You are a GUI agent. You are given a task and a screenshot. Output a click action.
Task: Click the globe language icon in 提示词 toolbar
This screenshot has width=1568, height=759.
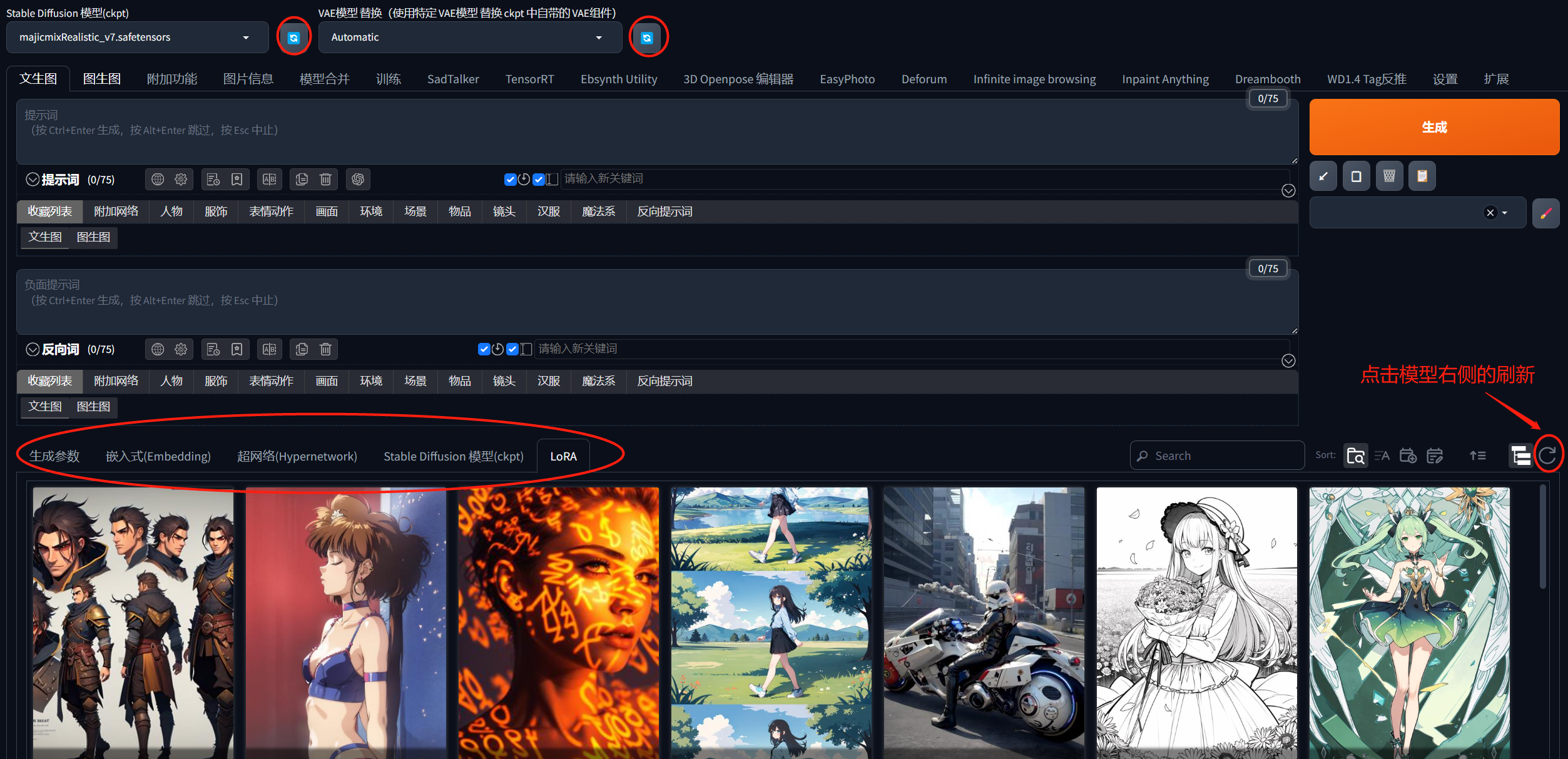click(158, 180)
